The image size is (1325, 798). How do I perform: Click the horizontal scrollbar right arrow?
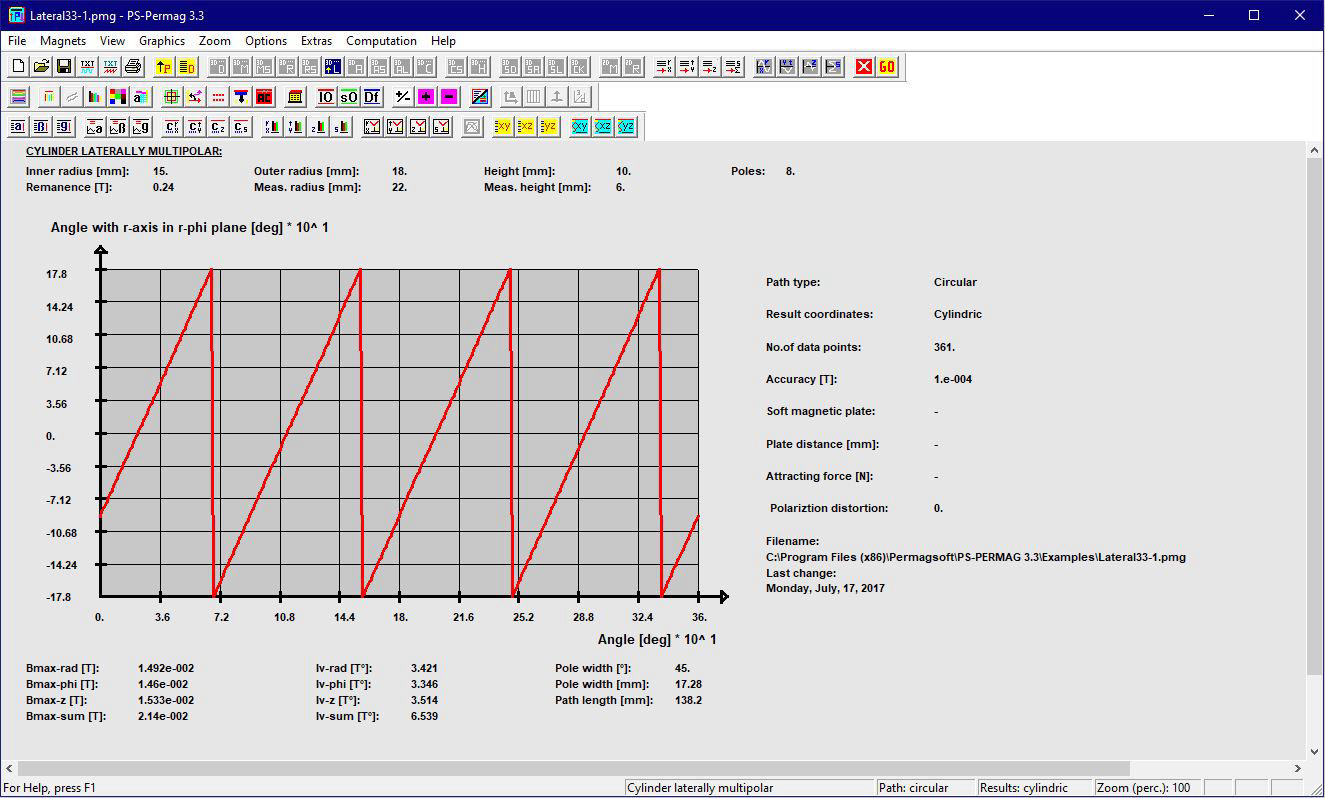point(1299,769)
